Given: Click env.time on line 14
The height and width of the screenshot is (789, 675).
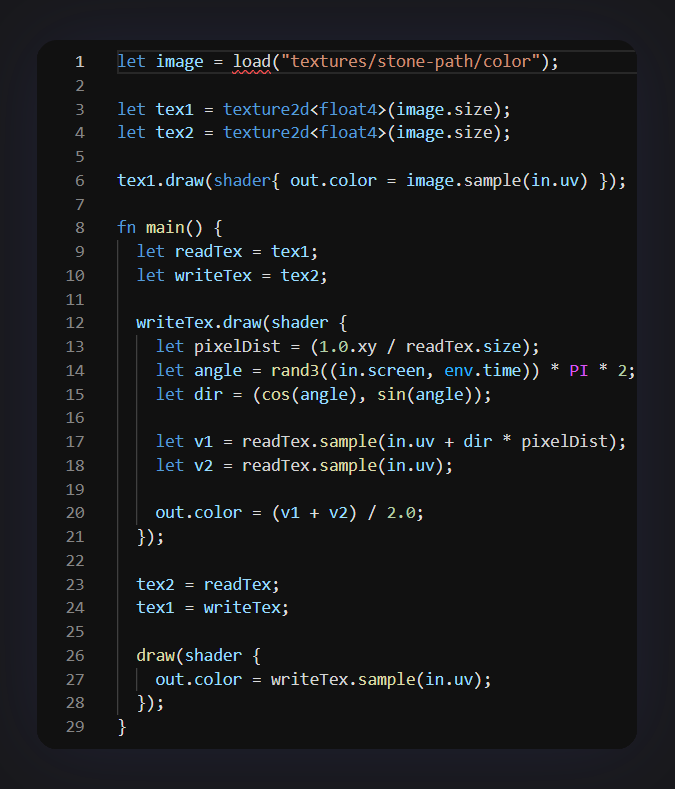Looking at the screenshot, I should [x=482, y=371].
